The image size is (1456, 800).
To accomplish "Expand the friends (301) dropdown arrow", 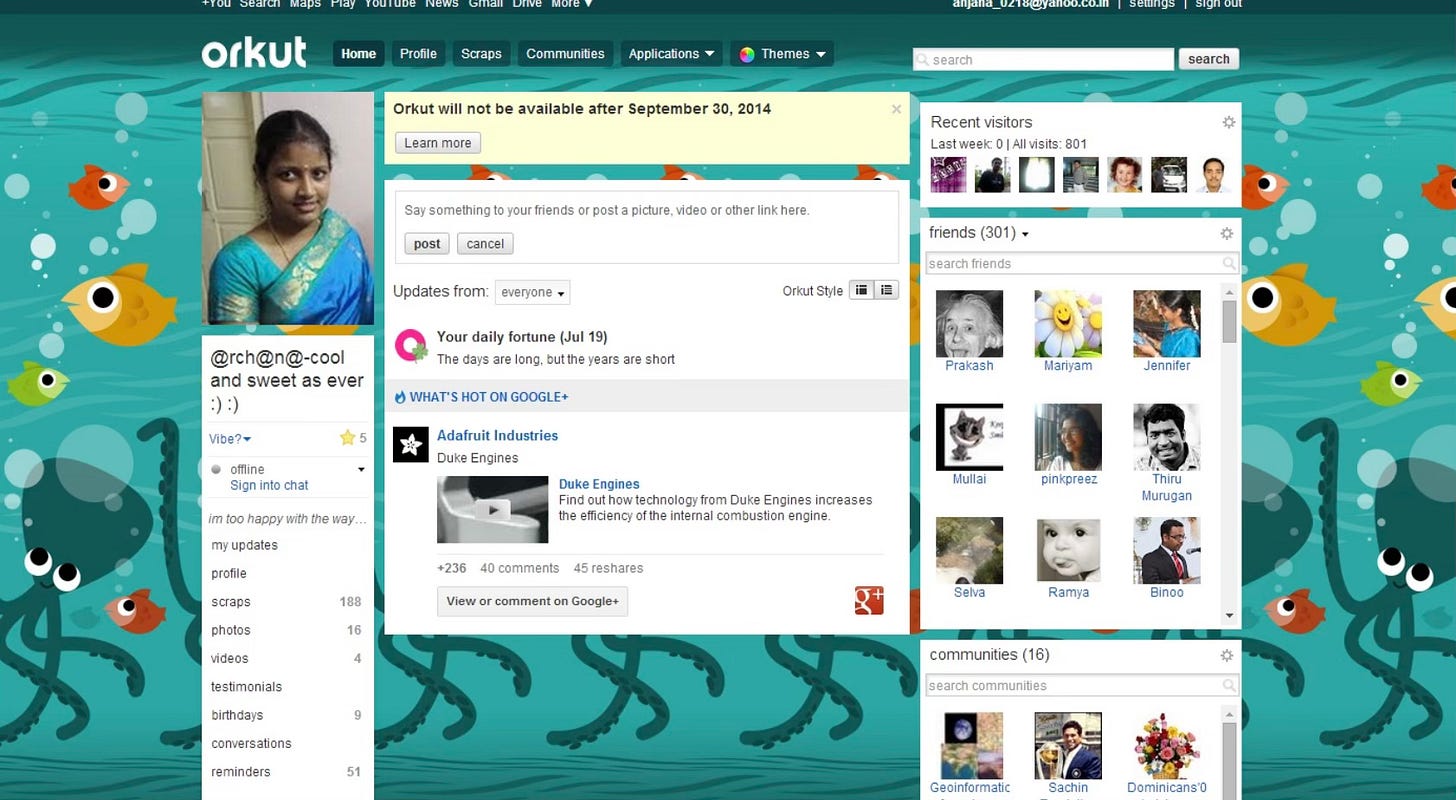I will [1025, 234].
